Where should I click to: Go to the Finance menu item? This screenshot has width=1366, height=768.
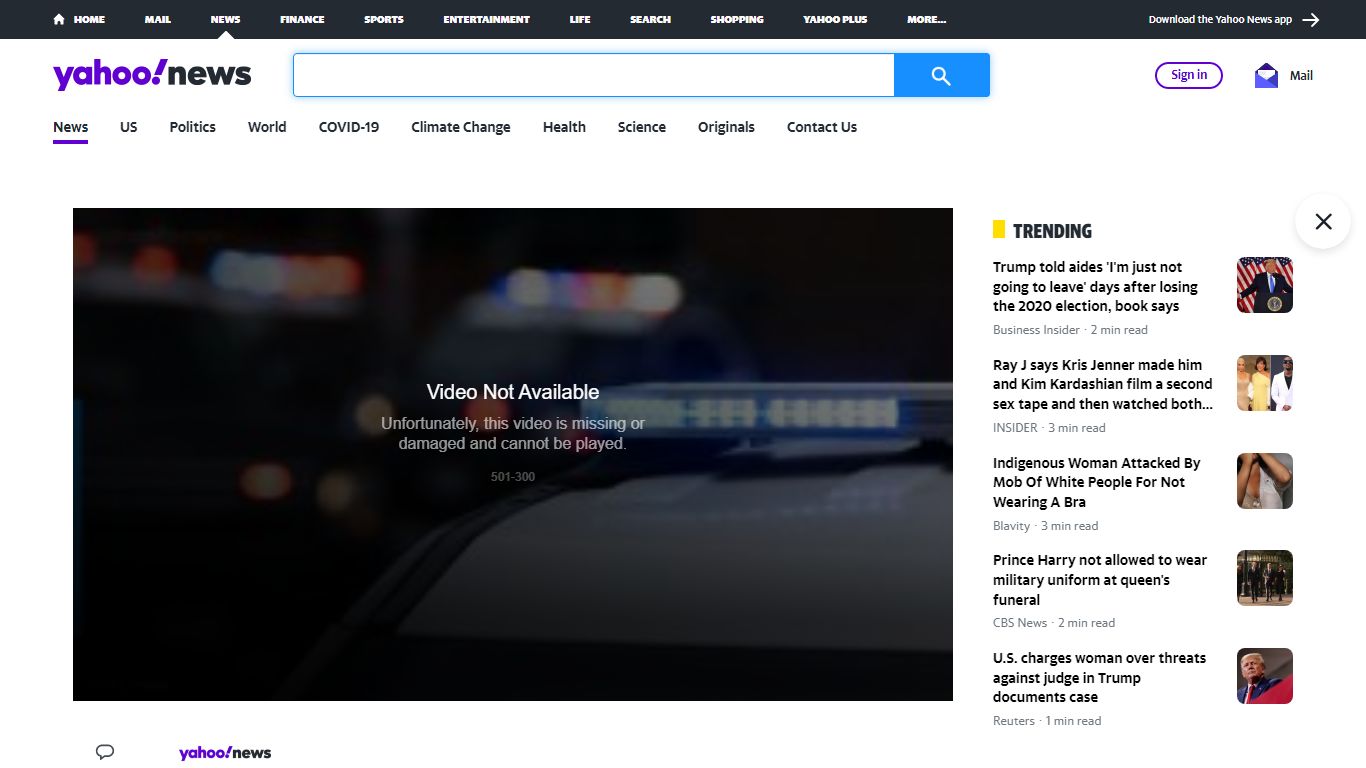pos(302,19)
